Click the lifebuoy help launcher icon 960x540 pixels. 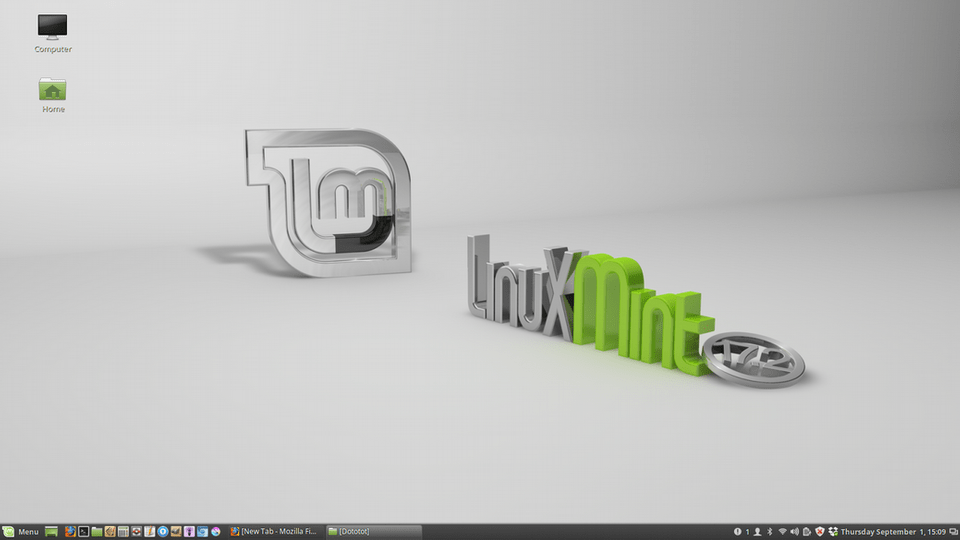tap(136, 531)
